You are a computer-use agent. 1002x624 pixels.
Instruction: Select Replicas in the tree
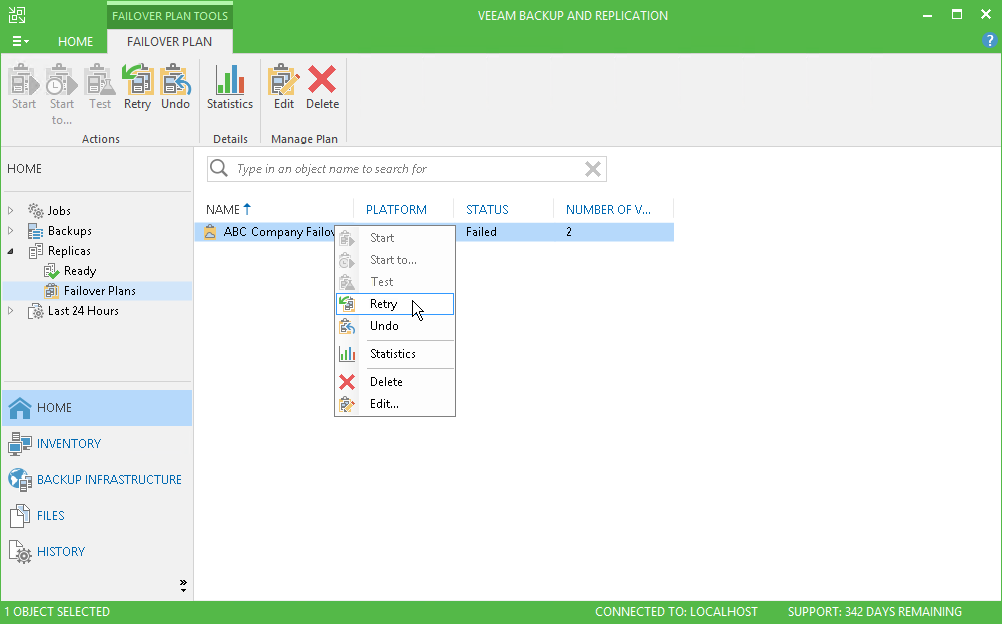[x=69, y=251]
